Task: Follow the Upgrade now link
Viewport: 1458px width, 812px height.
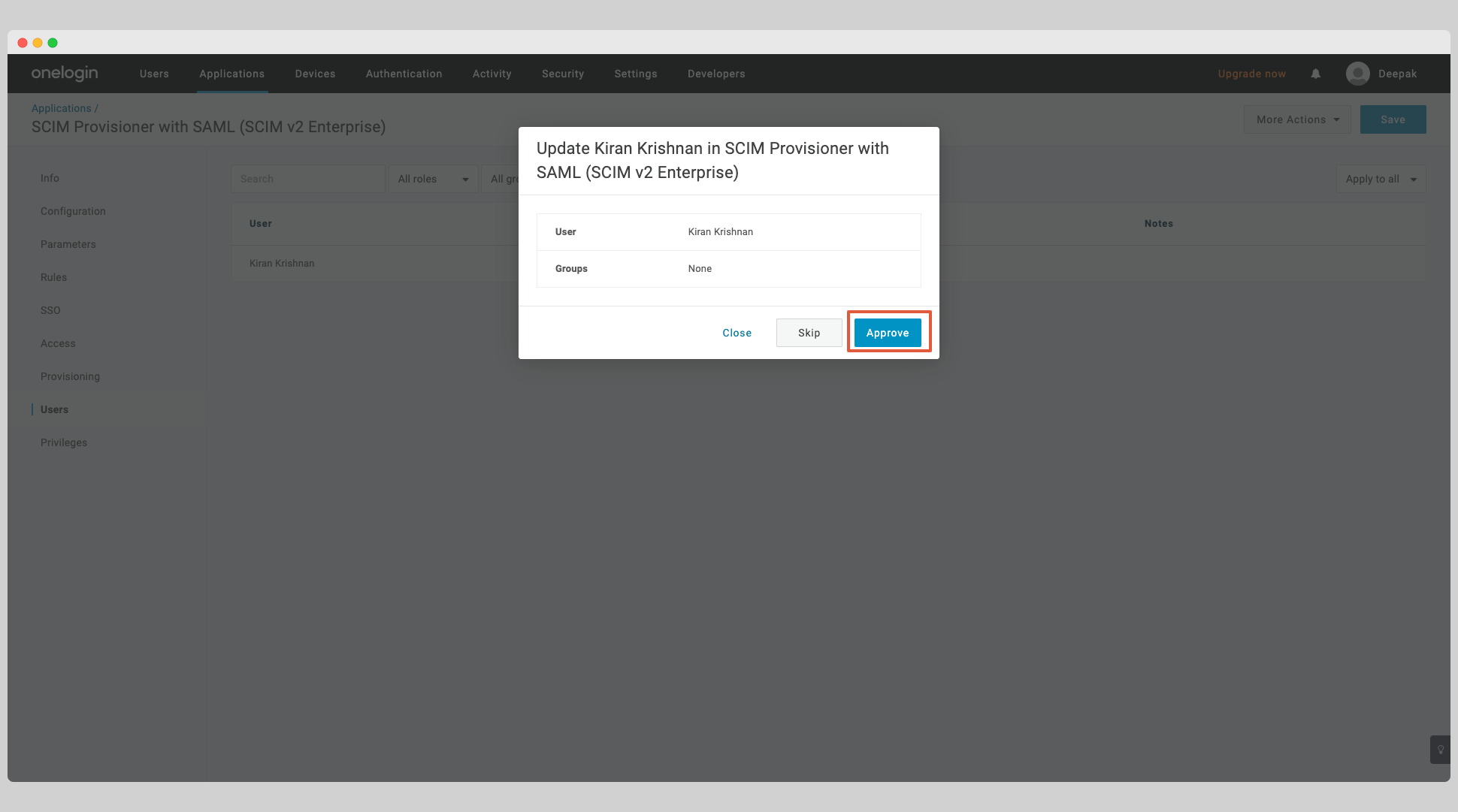Action: tap(1251, 74)
